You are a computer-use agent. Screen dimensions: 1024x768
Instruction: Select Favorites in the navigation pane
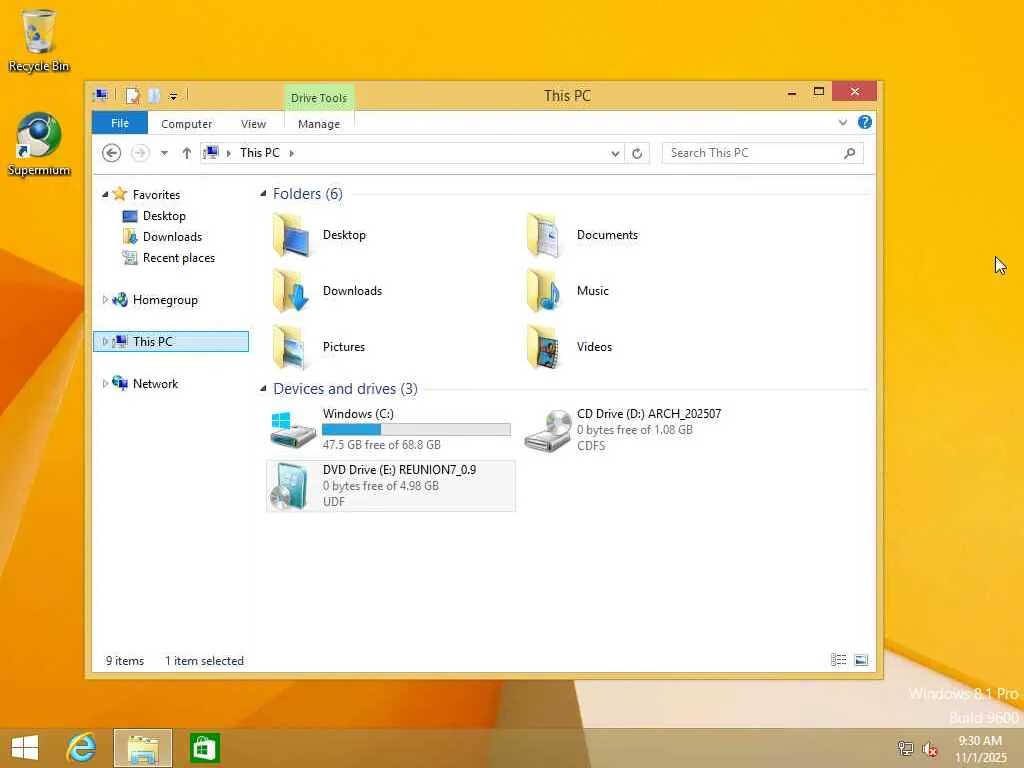point(156,195)
